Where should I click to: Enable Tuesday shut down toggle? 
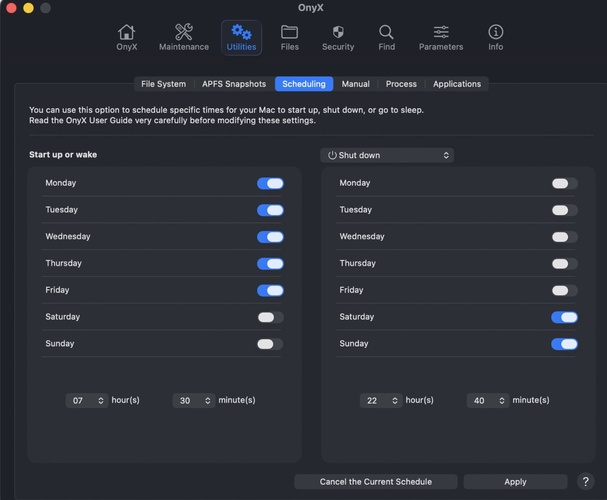point(564,210)
